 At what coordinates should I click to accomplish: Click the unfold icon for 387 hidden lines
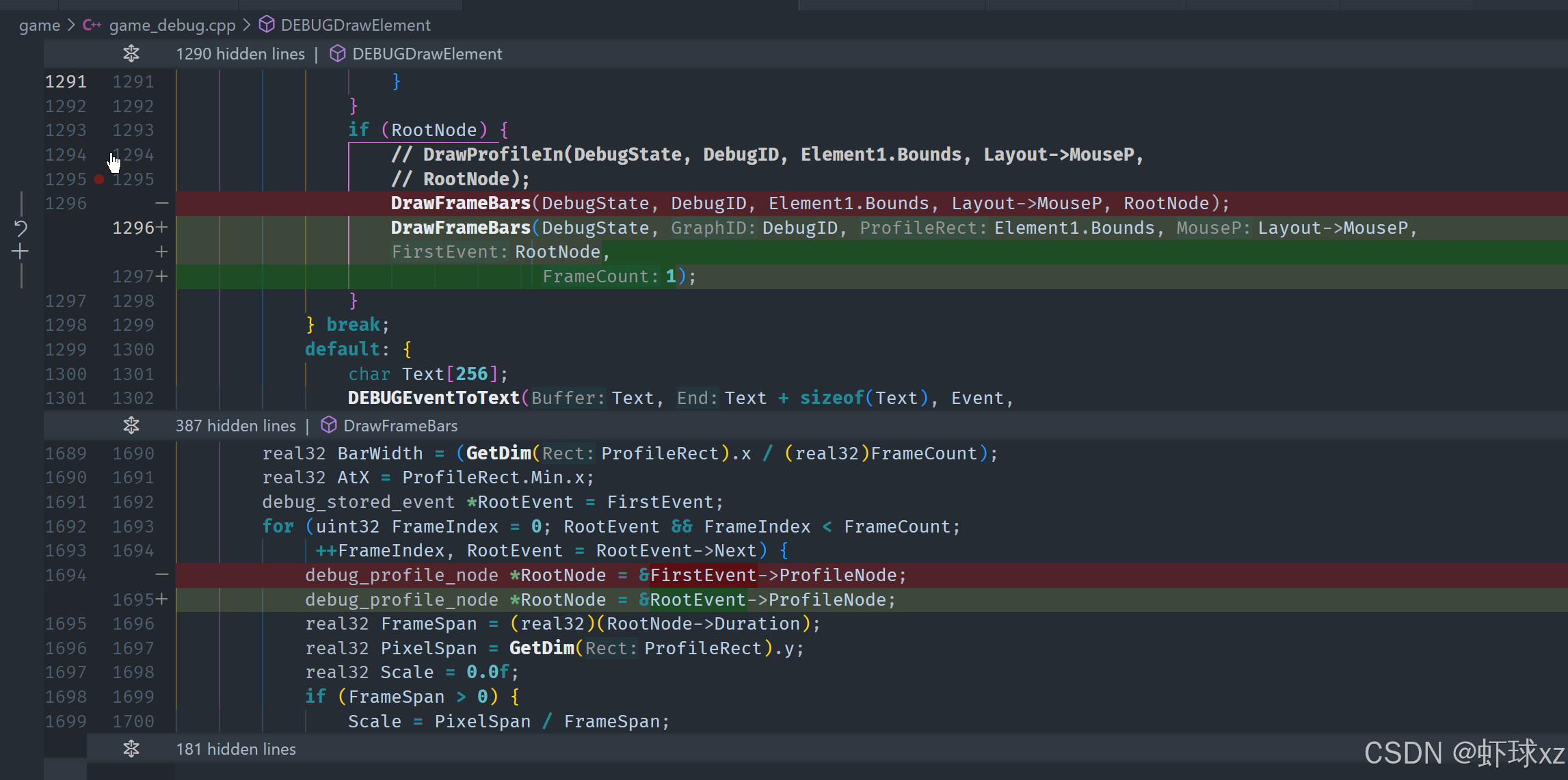coord(131,425)
